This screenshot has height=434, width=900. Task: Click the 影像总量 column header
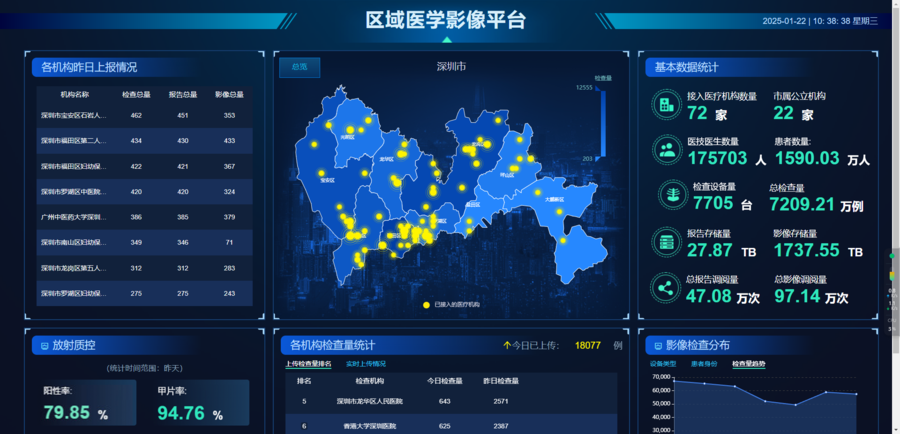click(230, 95)
